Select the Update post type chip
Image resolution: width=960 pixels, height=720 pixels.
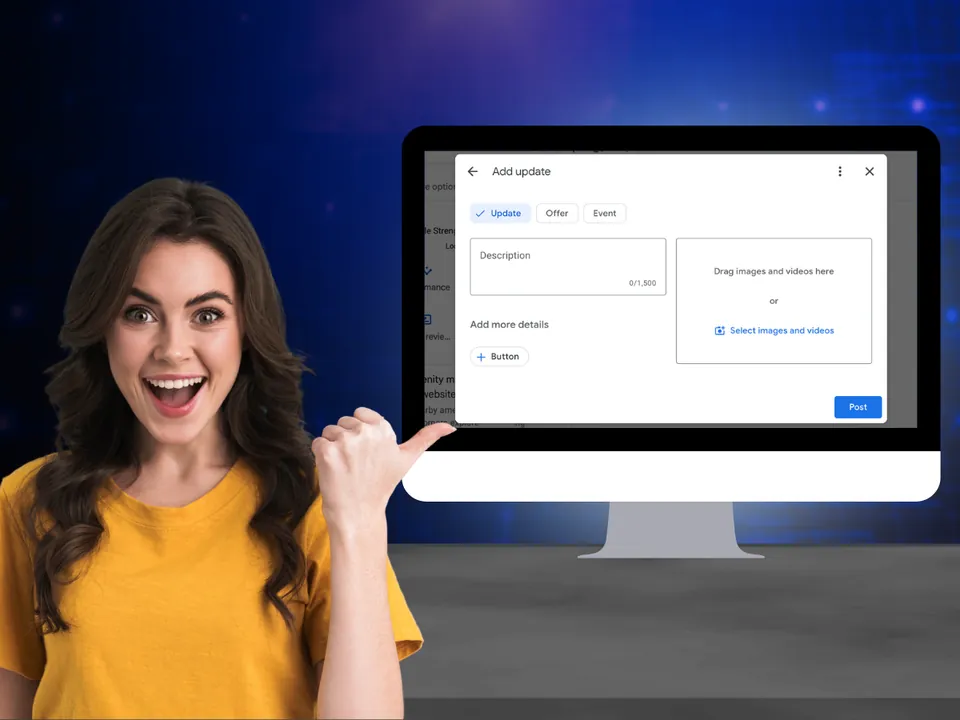click(x=500, y=213)
